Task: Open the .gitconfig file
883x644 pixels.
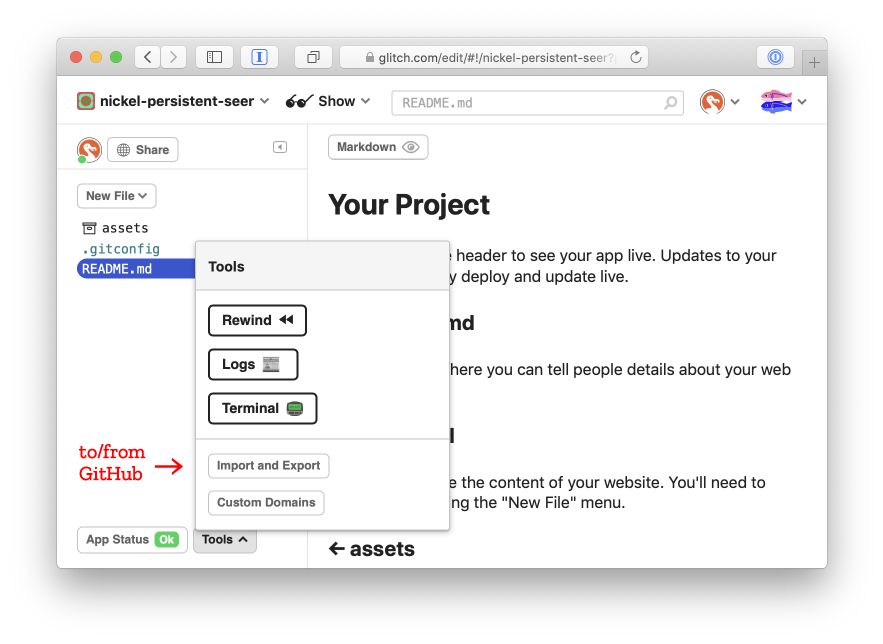Action: click(x=121, y=249)
